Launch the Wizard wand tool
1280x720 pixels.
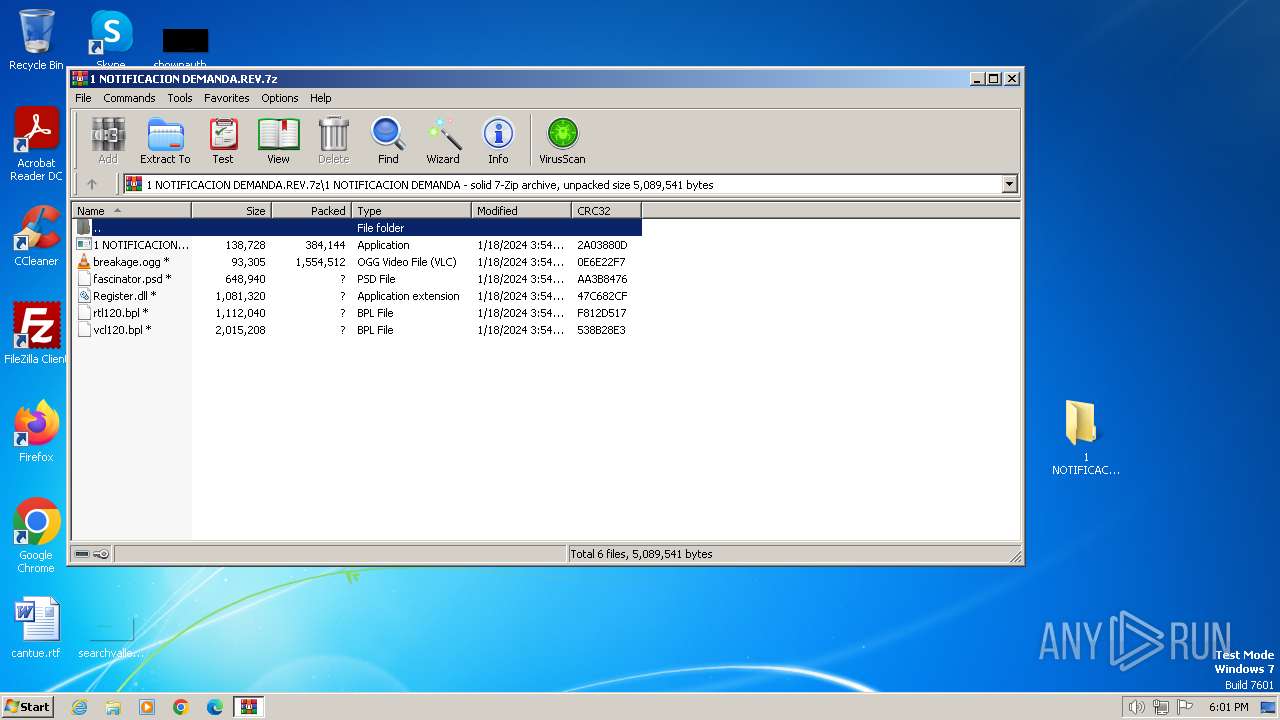443,140
